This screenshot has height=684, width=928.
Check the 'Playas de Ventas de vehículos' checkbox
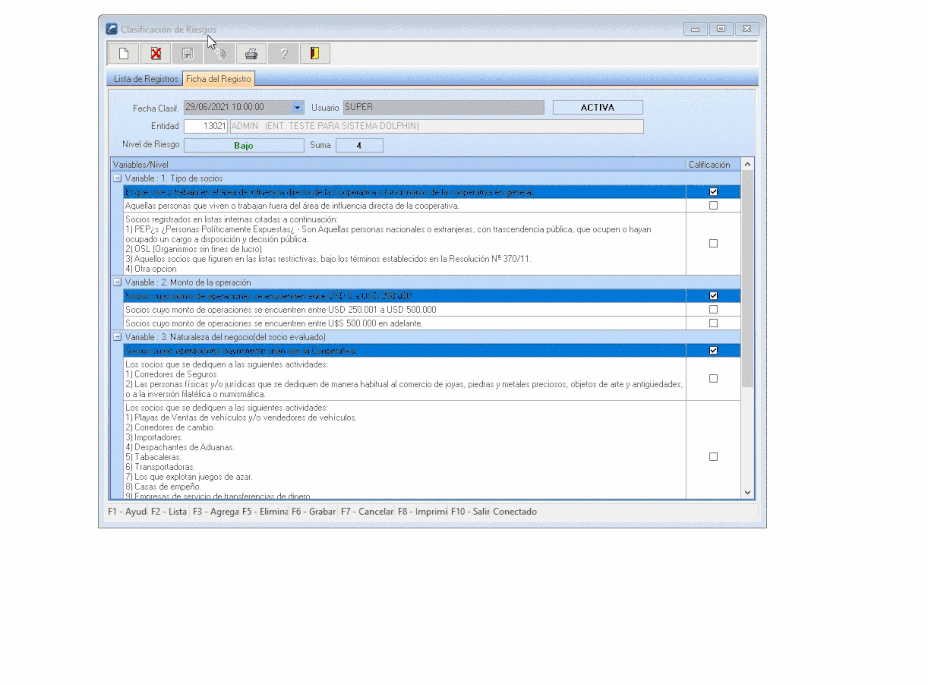(713, 456)
